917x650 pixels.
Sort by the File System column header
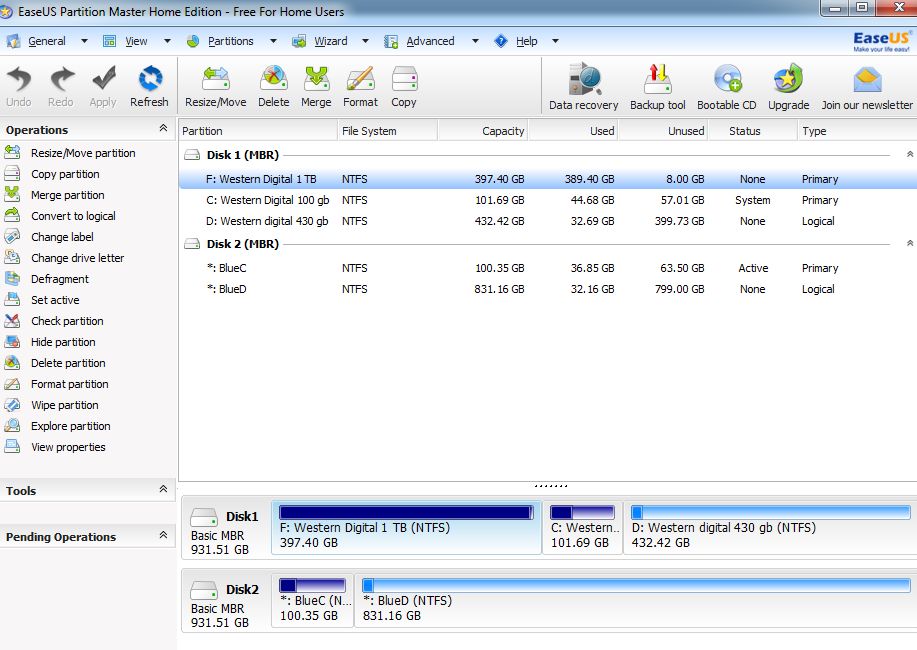(387, 131)
